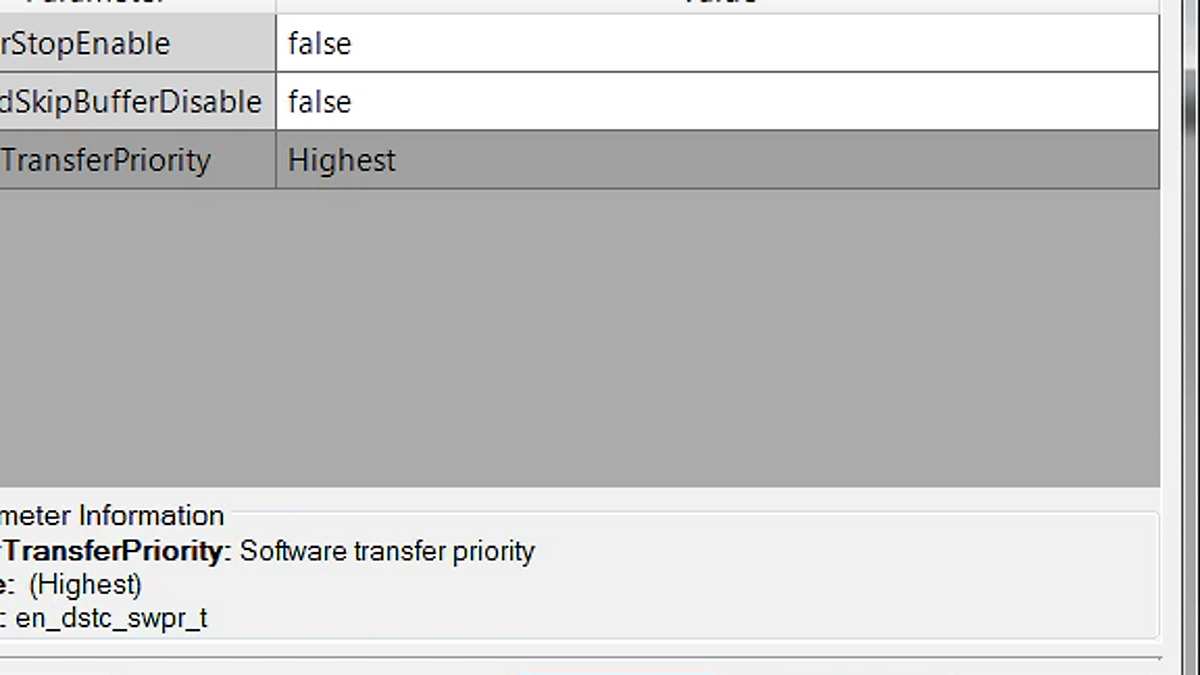Select the TransferPriority parameter name cell
Image resolution: width=1200 pixels, height=675 pixels.
pos(106,160)
